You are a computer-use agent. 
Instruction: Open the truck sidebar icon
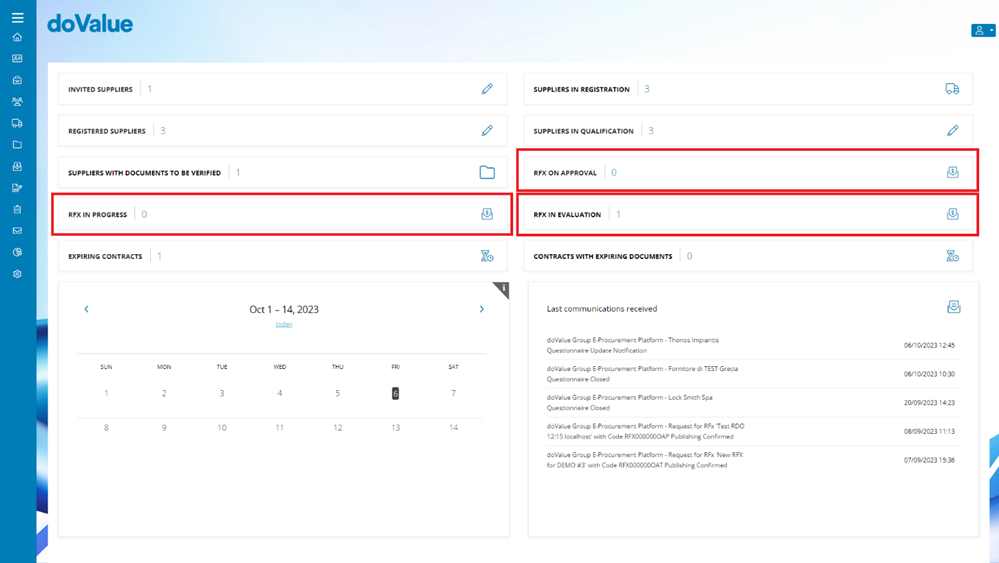pos(17,123)
